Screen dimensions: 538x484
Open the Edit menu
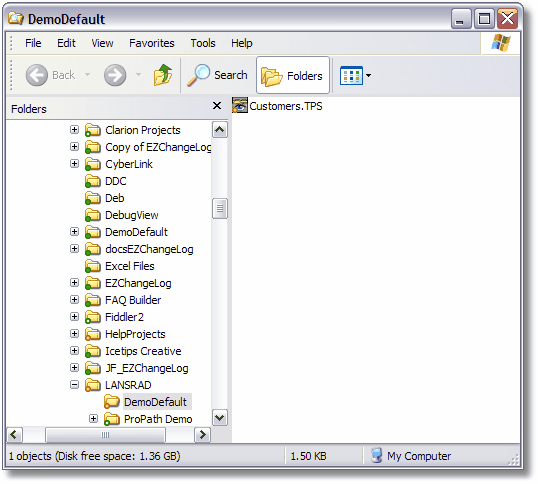pos(66,43)
